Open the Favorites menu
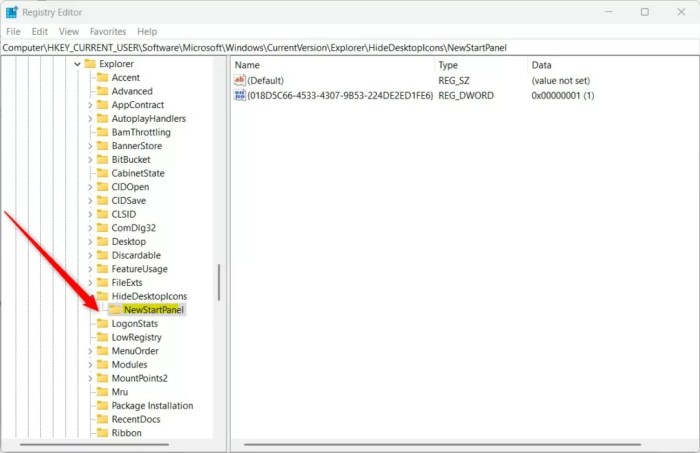Viewport: 700px width, 453px height. pos(108,32)
